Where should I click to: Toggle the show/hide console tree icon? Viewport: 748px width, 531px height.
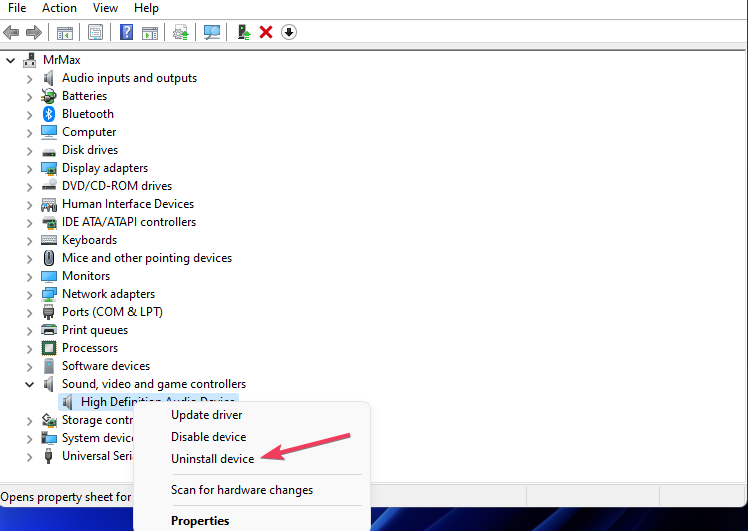pyautogui.click(x=65, y=32)
